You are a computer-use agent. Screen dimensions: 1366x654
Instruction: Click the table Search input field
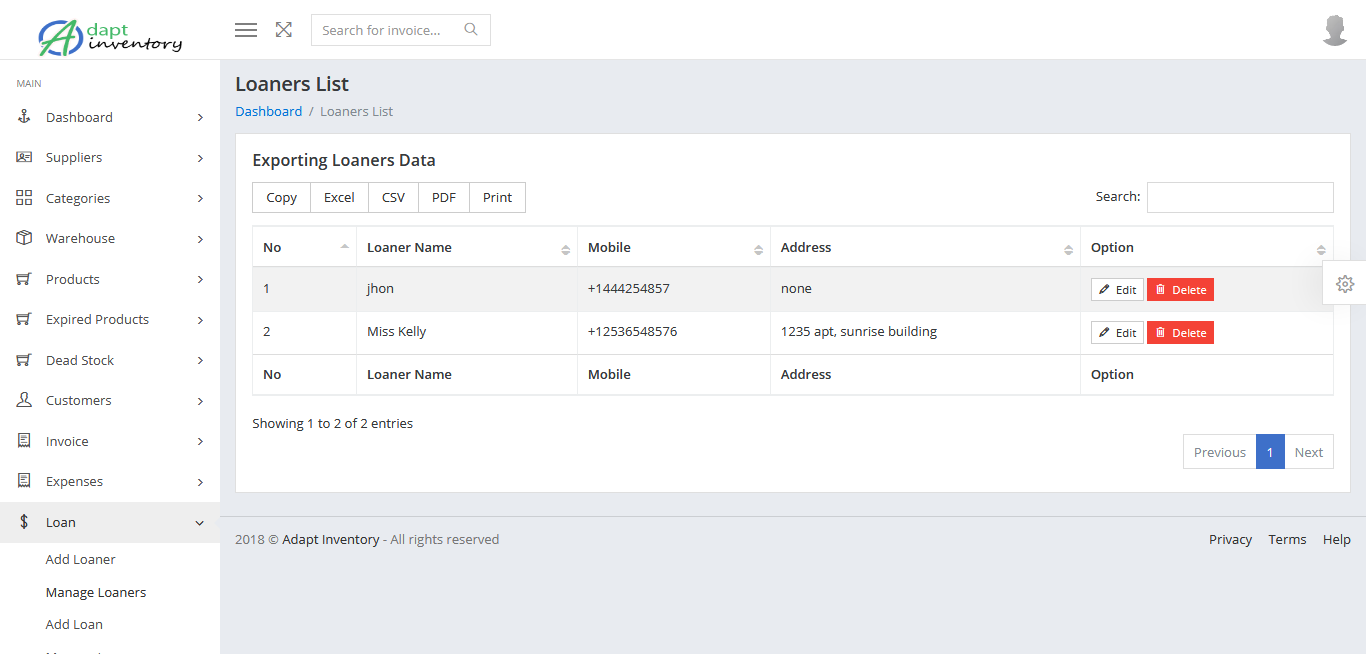(x=1240, y=197)
